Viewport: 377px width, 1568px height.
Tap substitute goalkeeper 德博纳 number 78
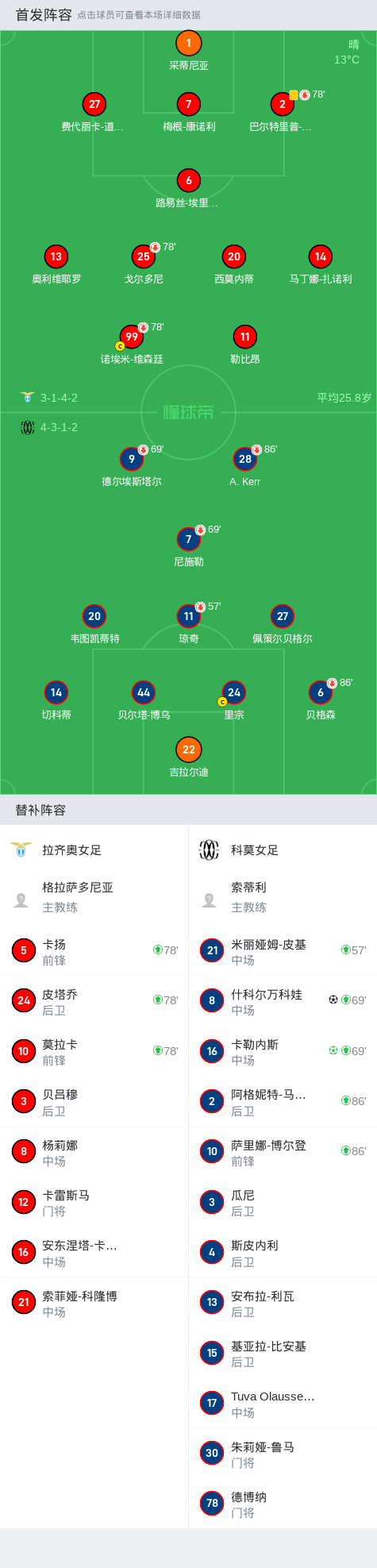point(283,1504)
